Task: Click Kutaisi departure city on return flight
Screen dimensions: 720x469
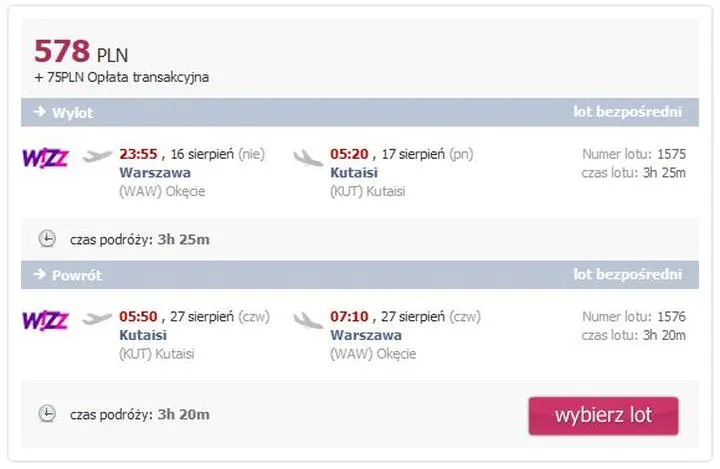Action: [x=143, y=335]
